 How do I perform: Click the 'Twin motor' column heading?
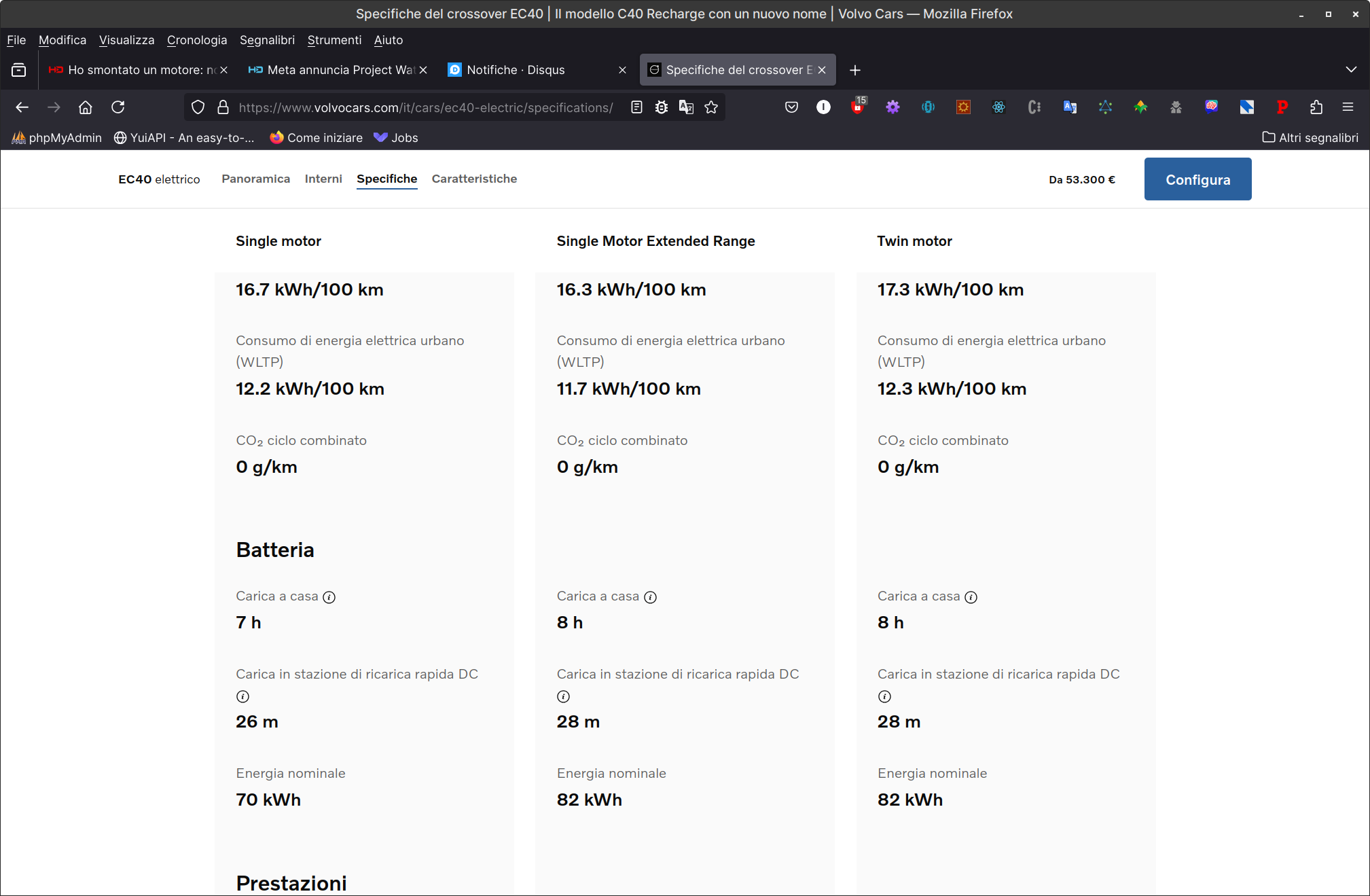(914, 241)
